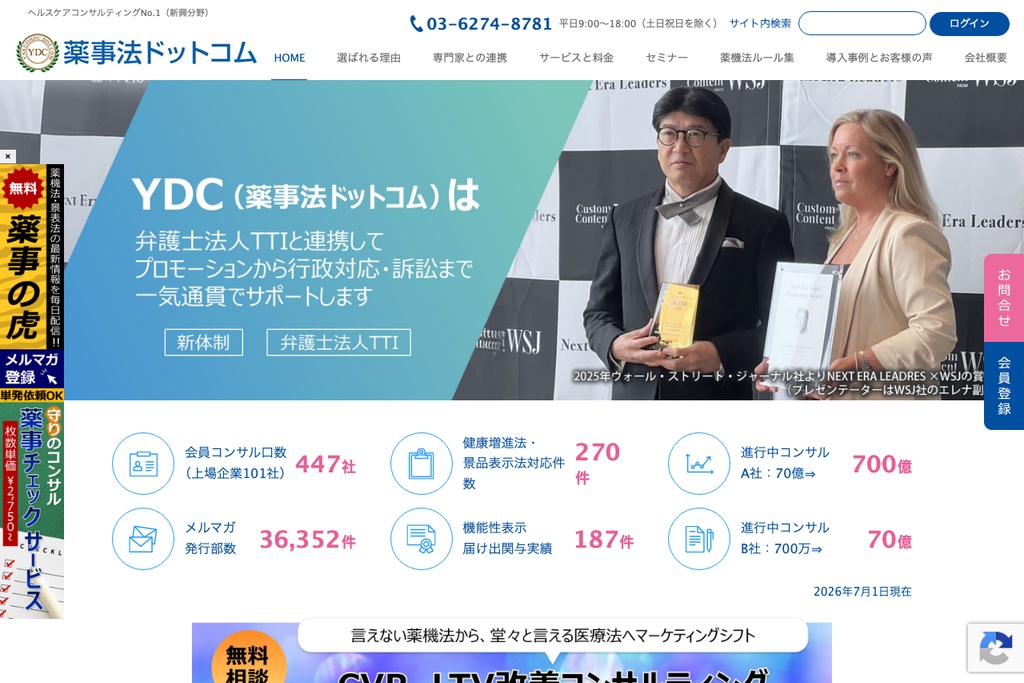Viewport: 1024px width, 683px height.
Task: Close the left floating banner with × button
Action: click(8, 157)
